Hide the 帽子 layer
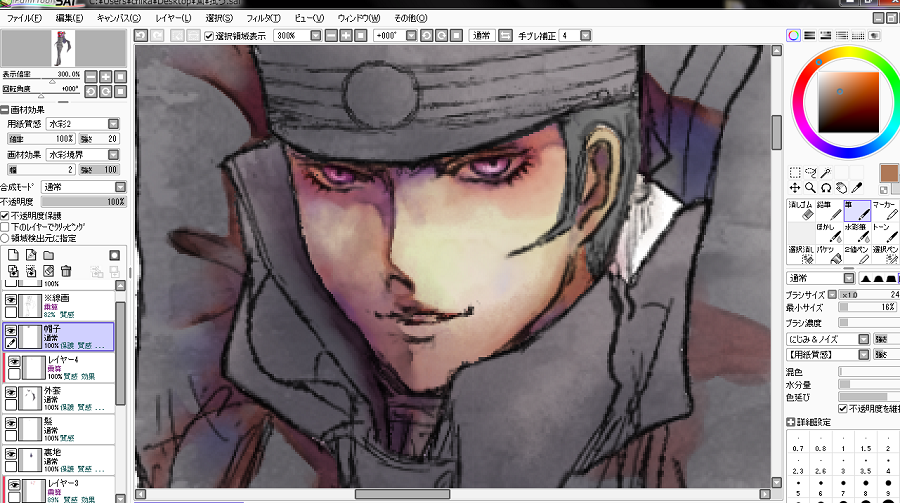Screen dimensions: 900x503 11,330
